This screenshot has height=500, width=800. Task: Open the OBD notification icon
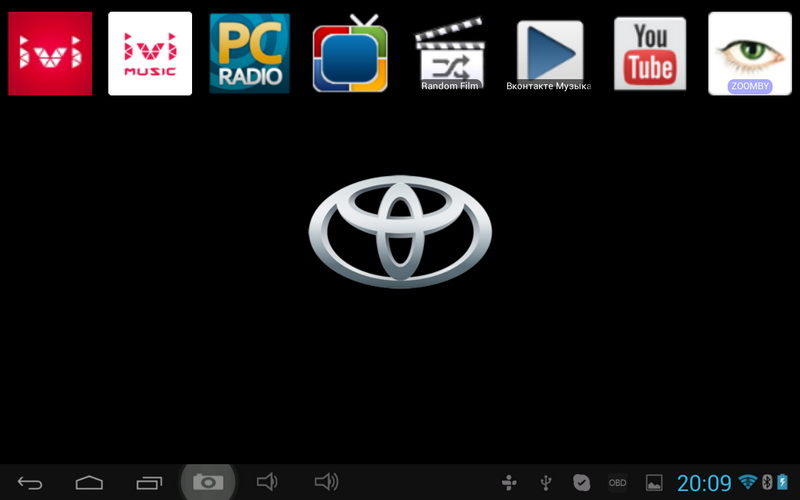[x=617, y=483]
